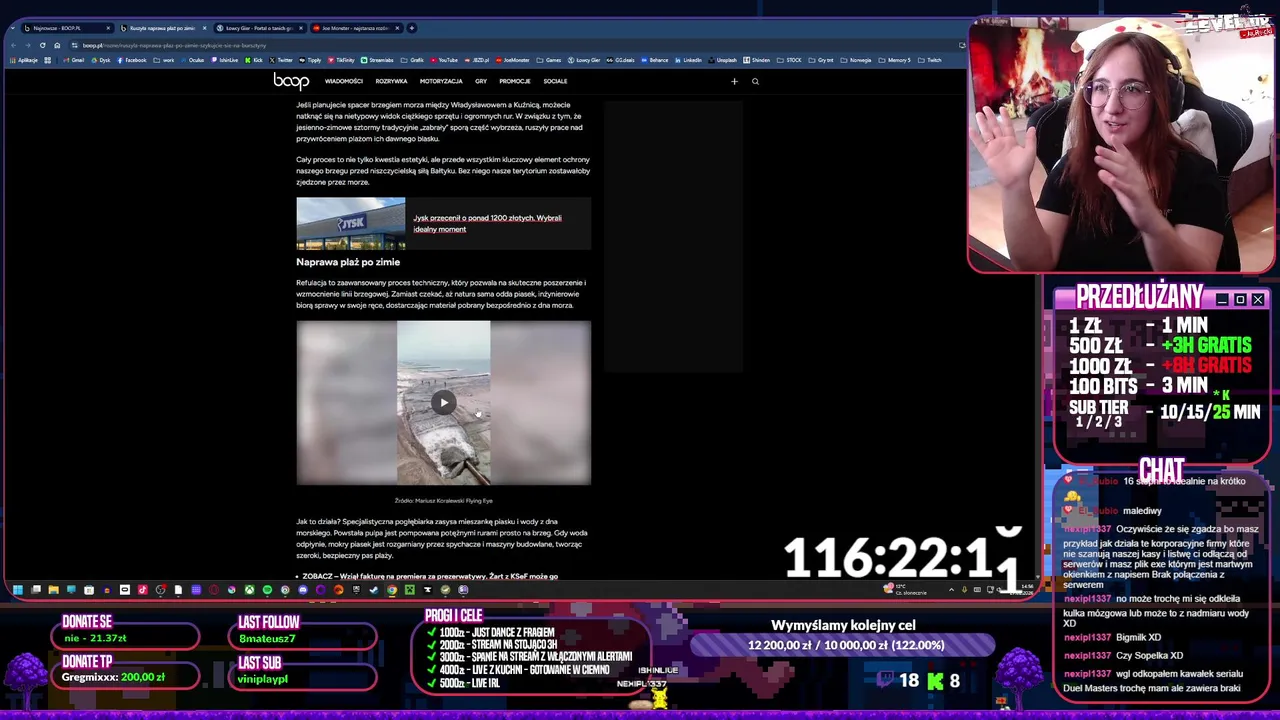Open the Dysk bookmark
Image resolution: width=1280 pixels, height=720 pixels.
(x=101, y=60)
